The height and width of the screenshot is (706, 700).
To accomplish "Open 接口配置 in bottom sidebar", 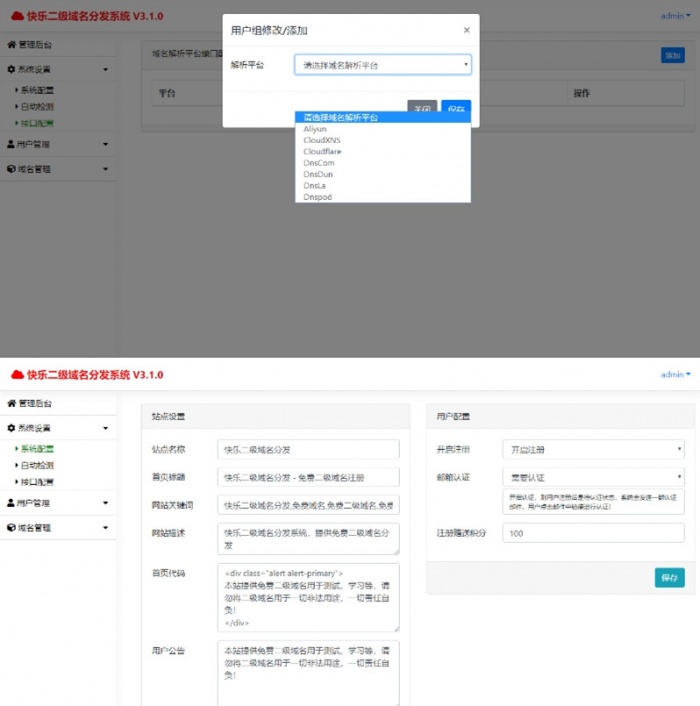I will click(x=37, y=482).
